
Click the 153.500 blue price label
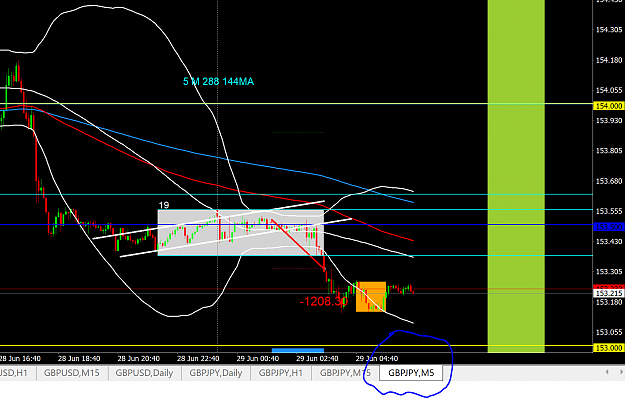[x=609, y=227]
